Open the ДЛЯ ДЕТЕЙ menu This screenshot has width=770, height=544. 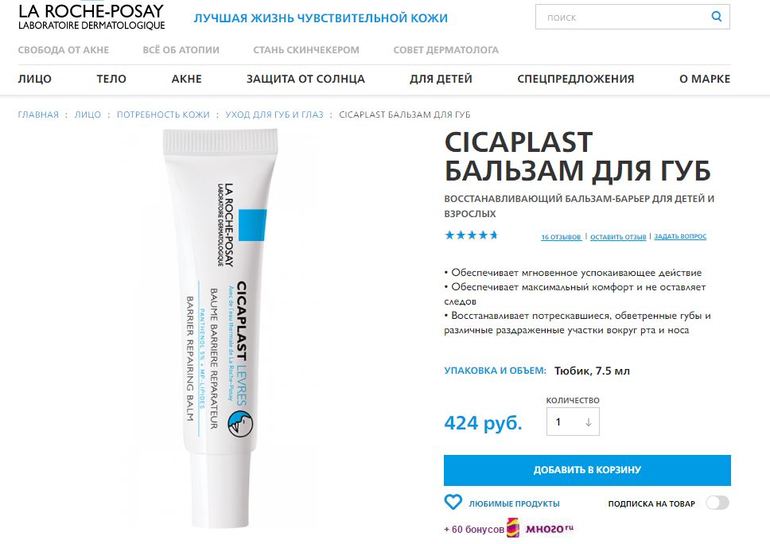(440, 79)
